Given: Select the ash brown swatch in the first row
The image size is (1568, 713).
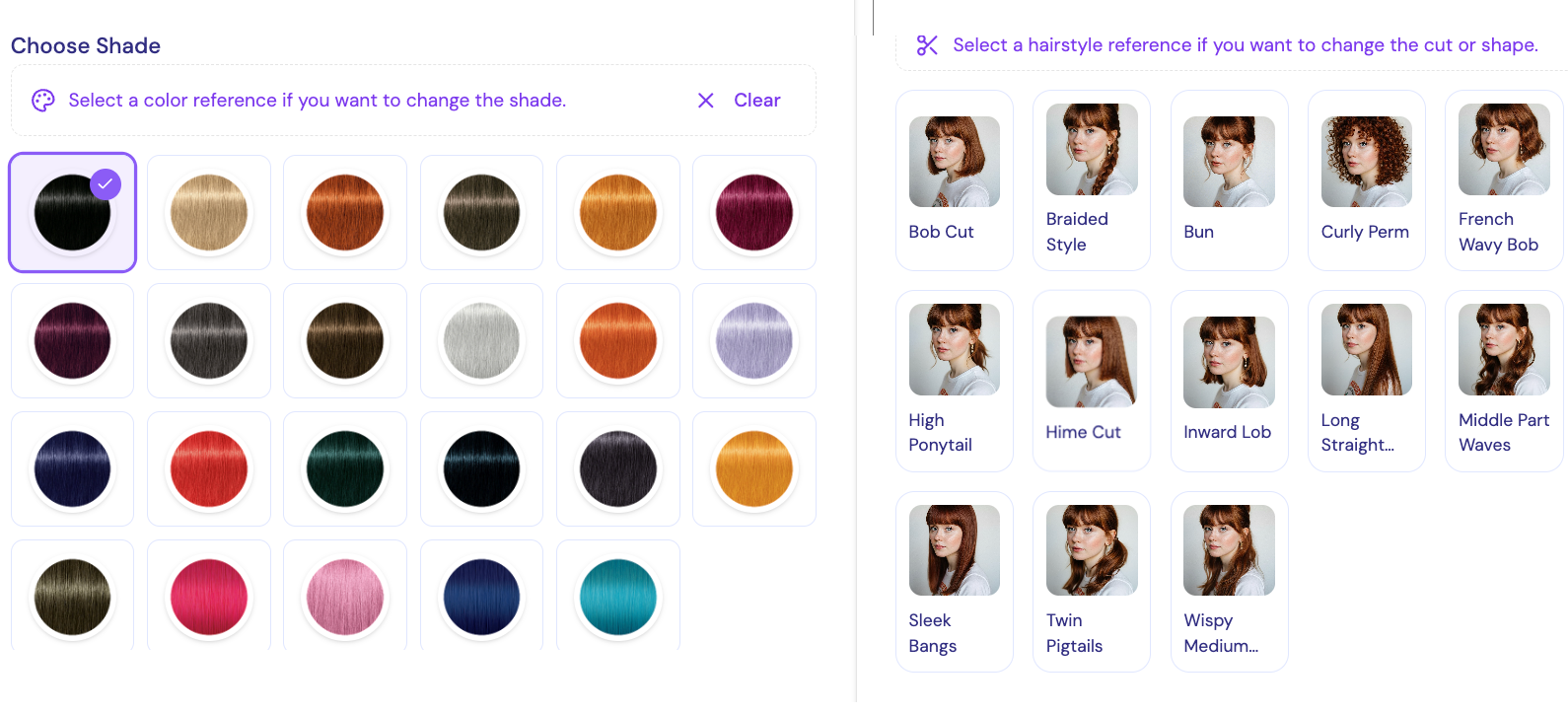Looking at the screenshot, I should [x=481, y=212].
